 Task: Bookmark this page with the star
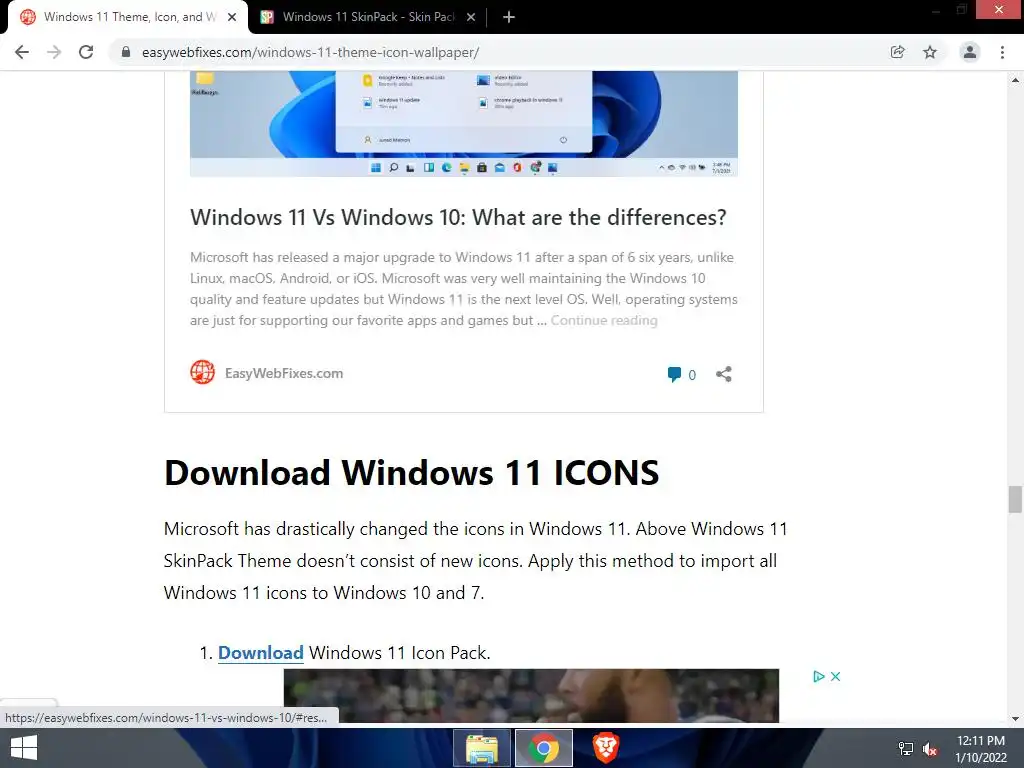930,52
